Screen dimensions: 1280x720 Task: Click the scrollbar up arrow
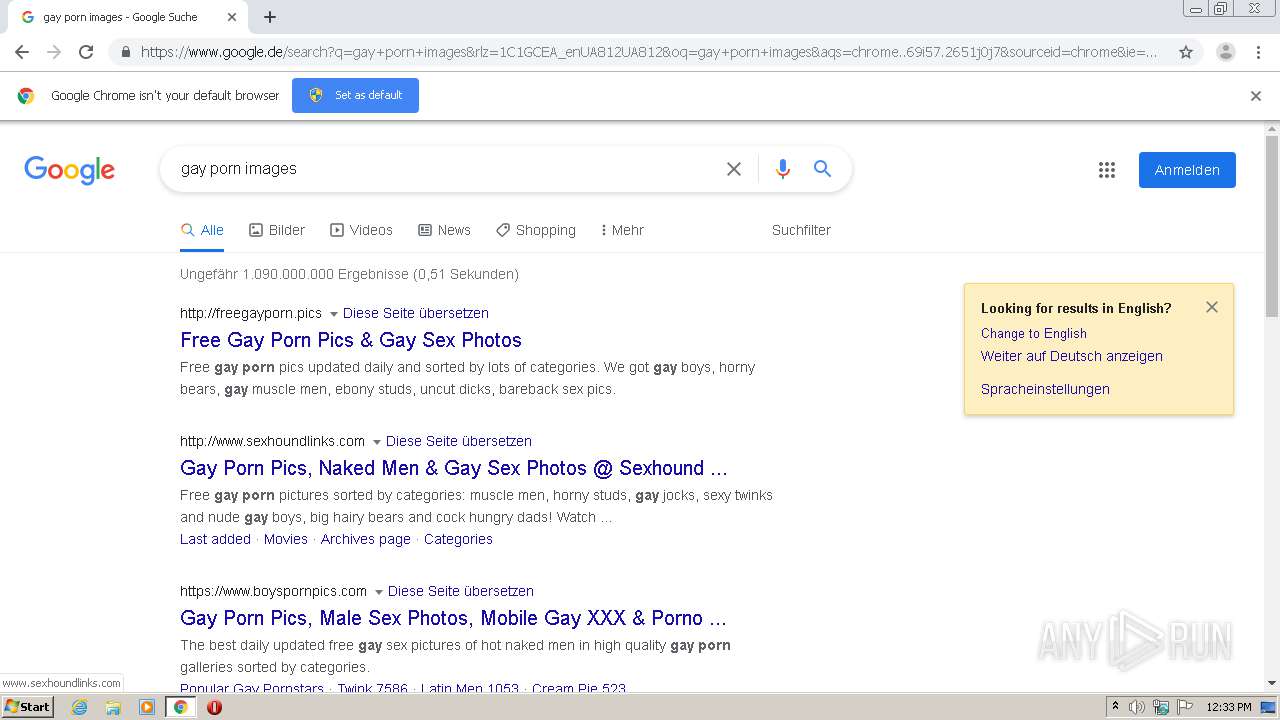[x=1272, y=129]
